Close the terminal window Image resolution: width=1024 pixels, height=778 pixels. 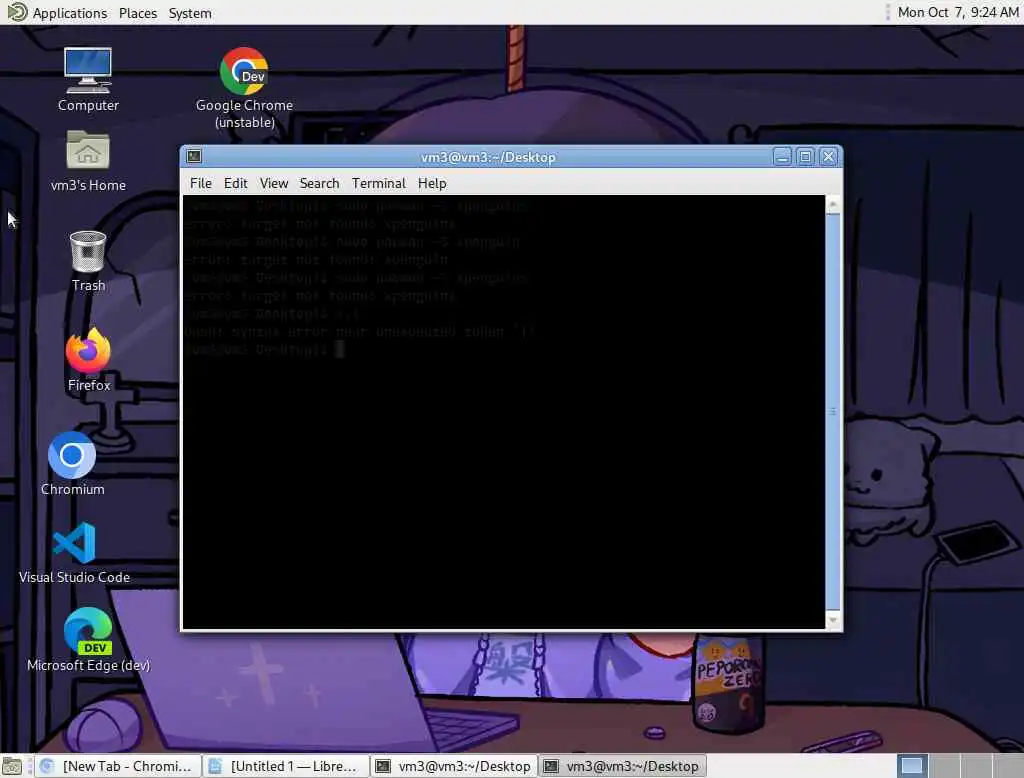(828, 157)
